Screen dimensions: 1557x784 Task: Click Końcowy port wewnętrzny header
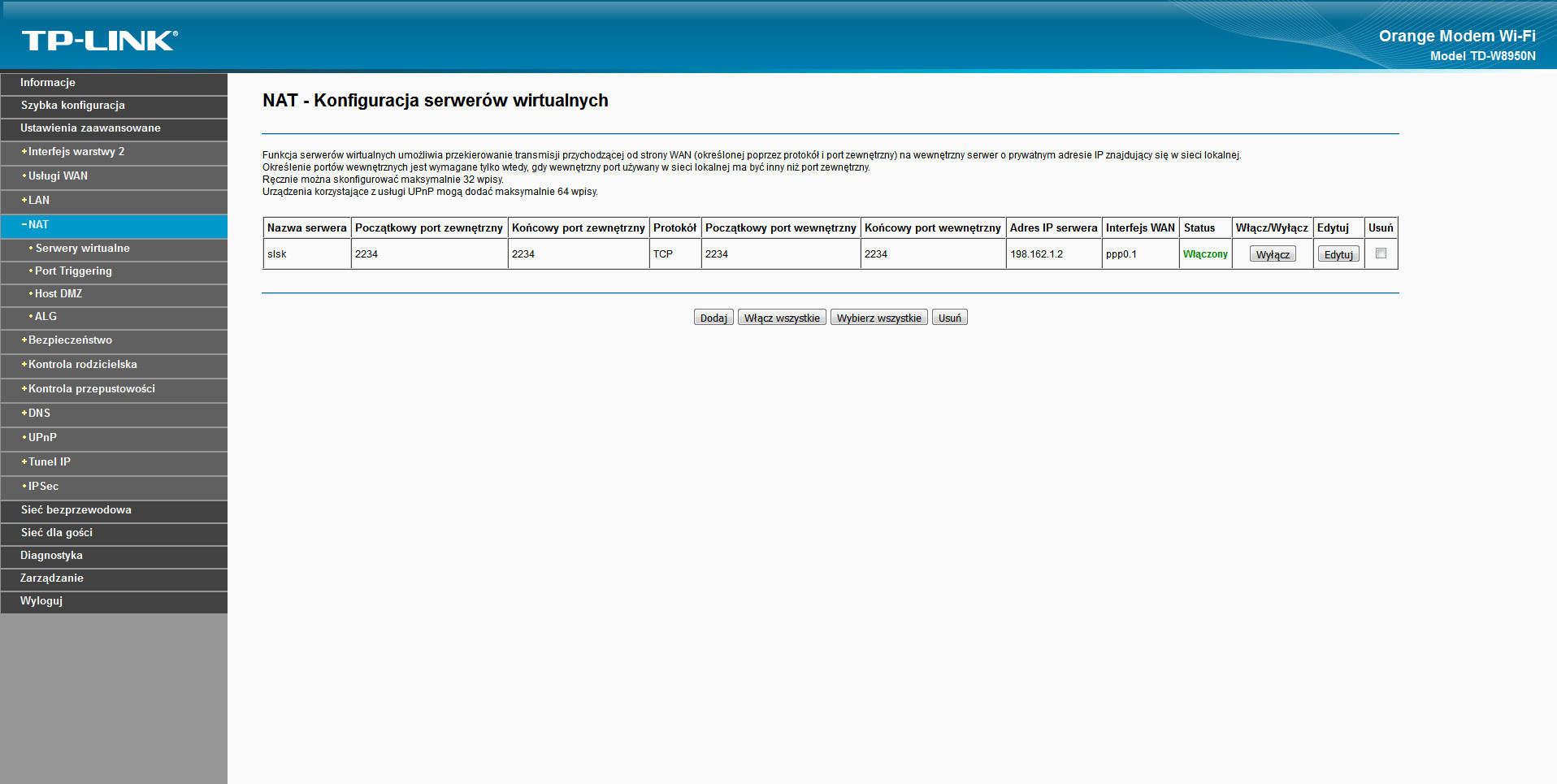pyautogui.click(x=933, y=228)
